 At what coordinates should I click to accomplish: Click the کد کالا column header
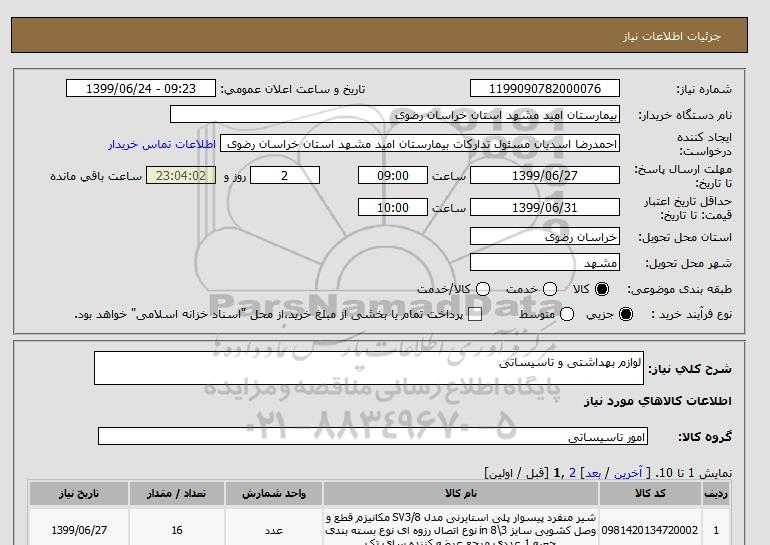[x=650, y=493]
